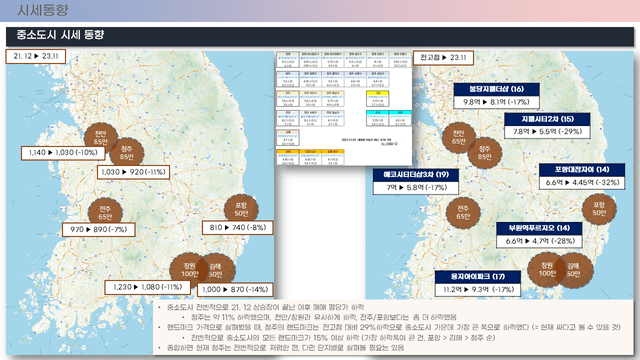This screenshot has width=640, height=360.
Task: Click the 21.12 ▶ 23.11 period label
Action: [36, 56]
